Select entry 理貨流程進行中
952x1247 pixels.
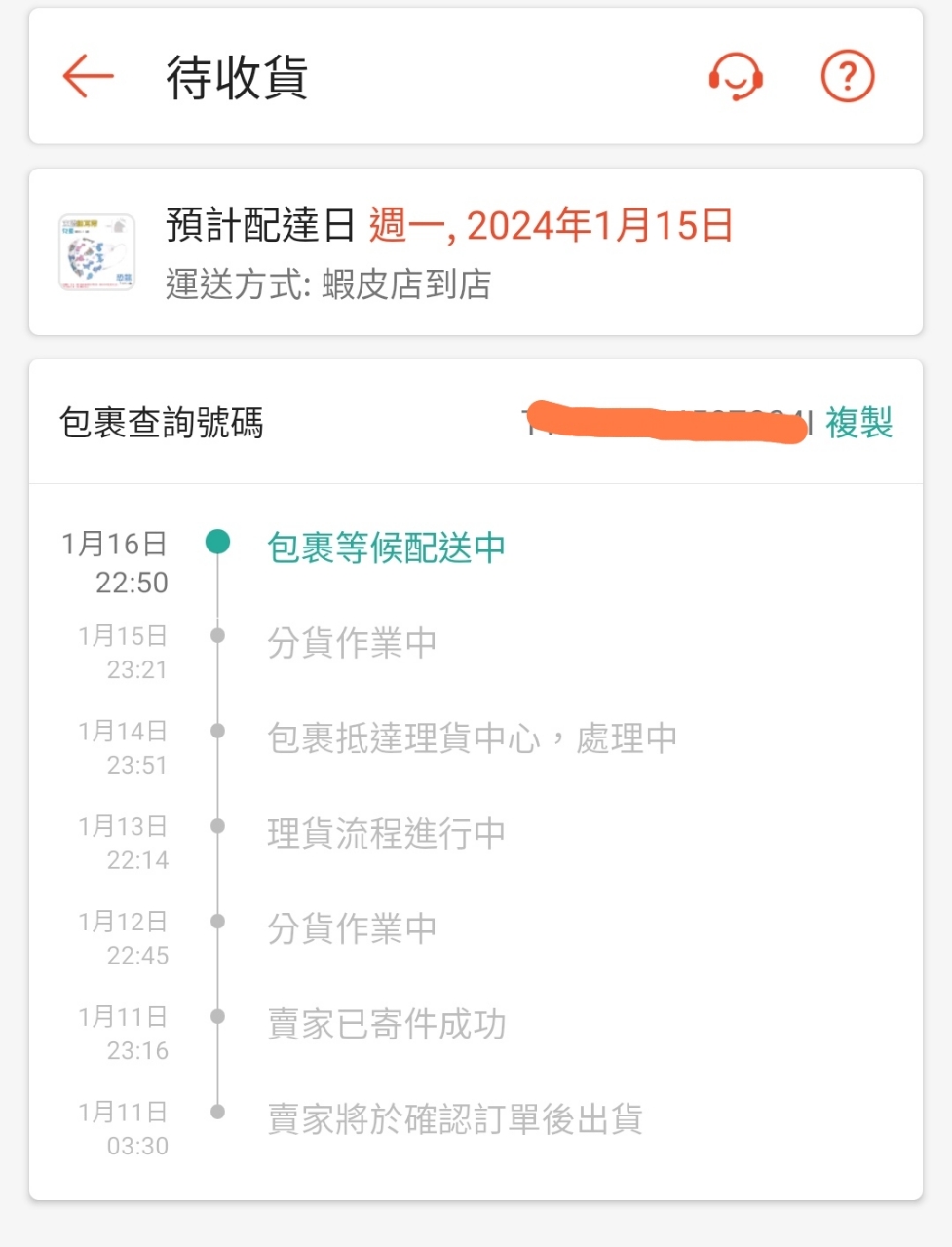point(386,834)
